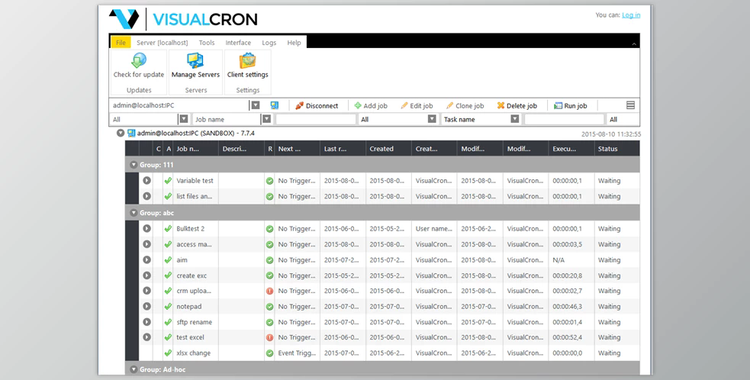Run the test excel job with its play icon
Screen dimensions: 750x380
pyautogui.click(x=146, y=337)
